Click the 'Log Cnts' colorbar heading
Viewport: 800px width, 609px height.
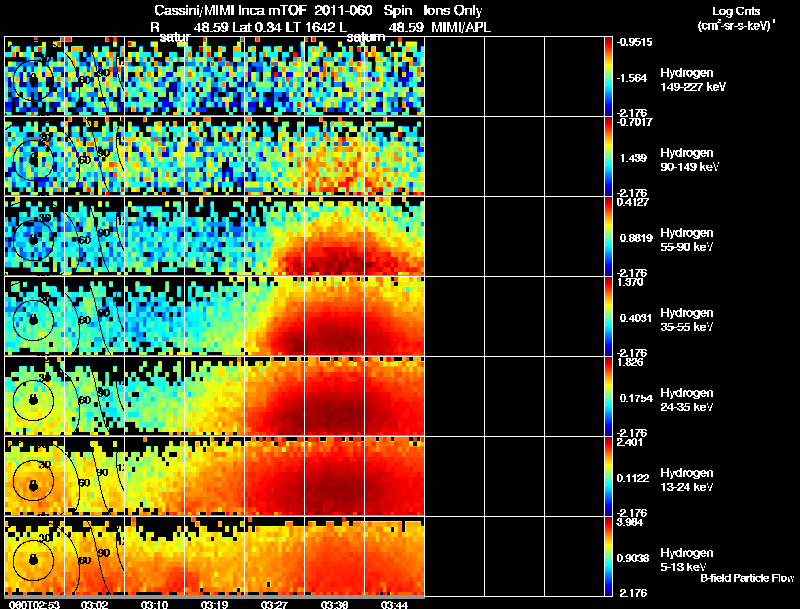click(736, 11)
